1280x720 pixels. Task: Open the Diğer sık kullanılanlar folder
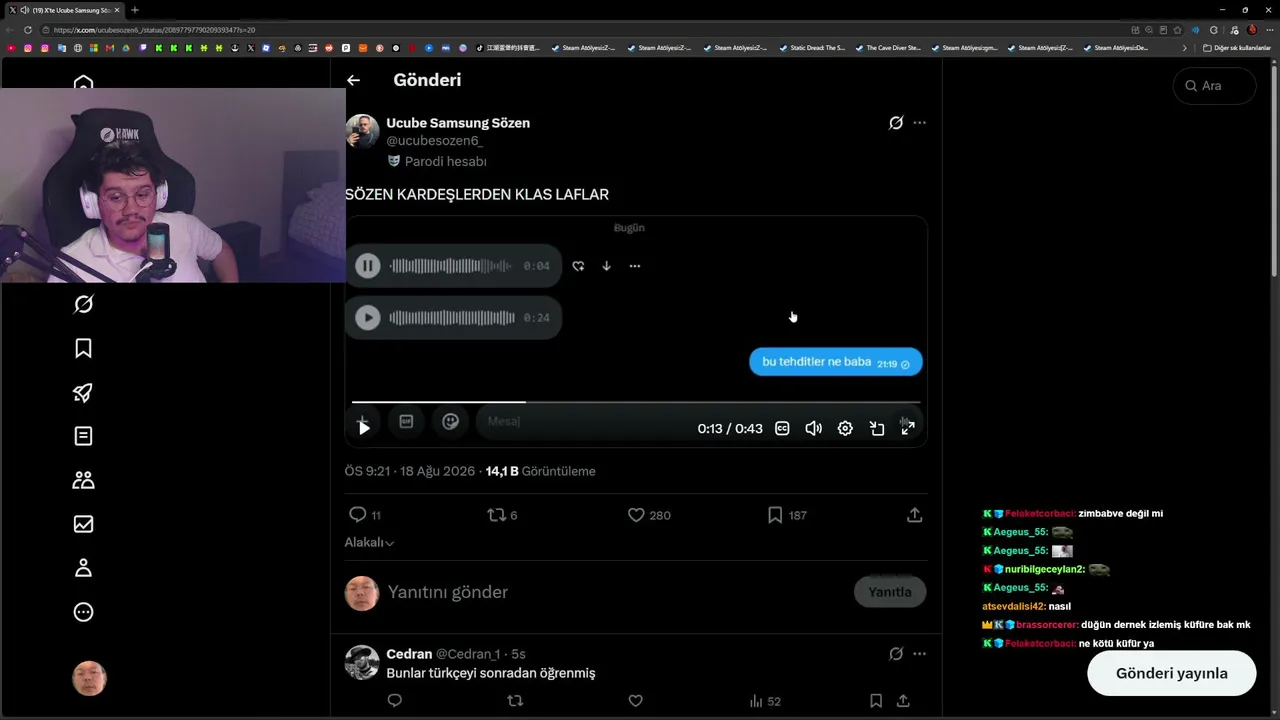1237,48
